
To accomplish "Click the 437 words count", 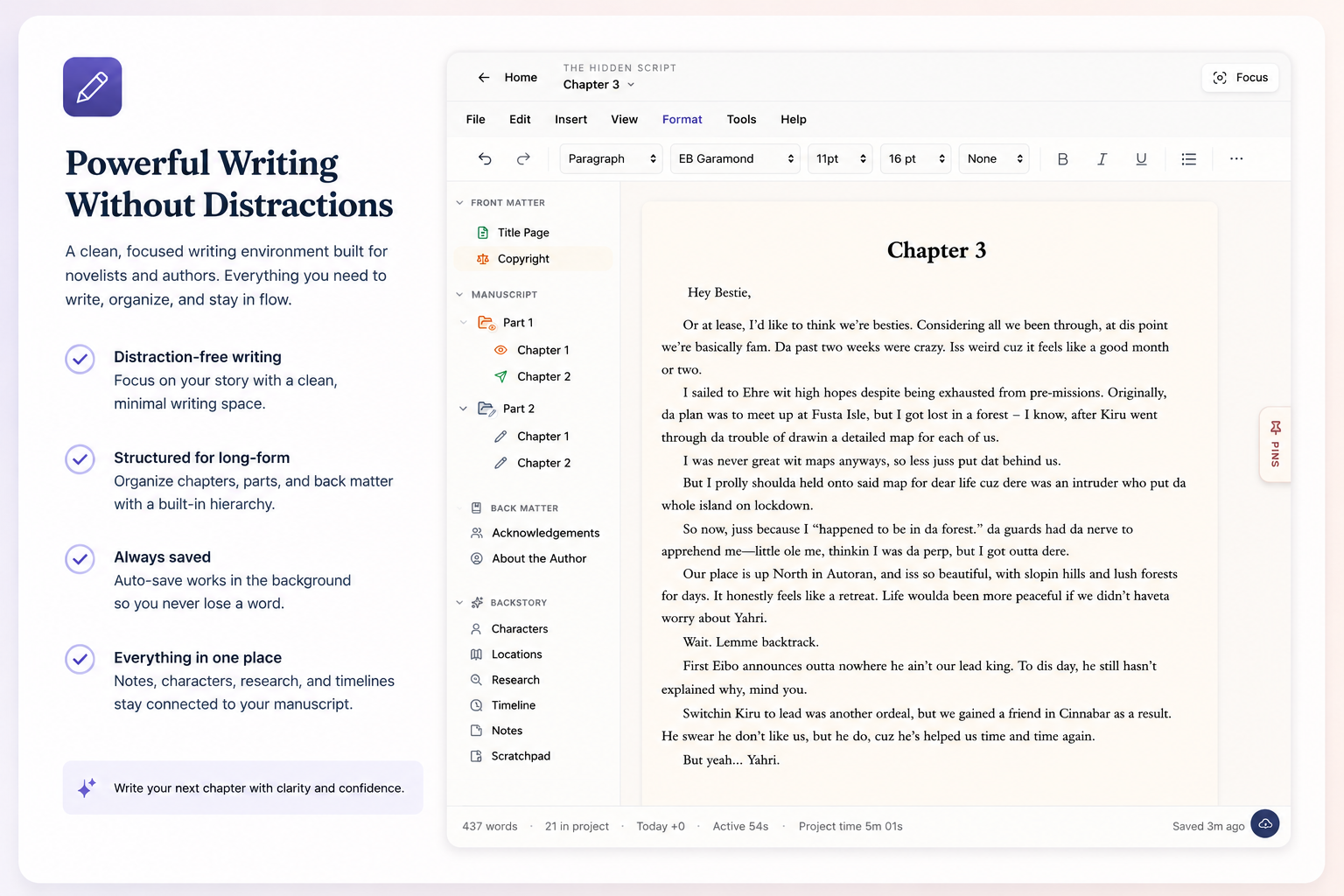I will coord(490,826).
